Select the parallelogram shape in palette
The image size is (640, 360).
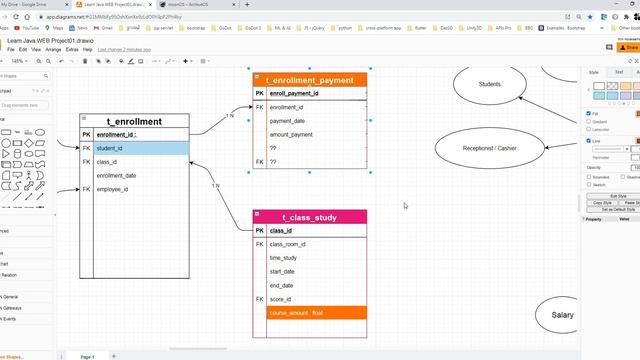tap(40, 143)
